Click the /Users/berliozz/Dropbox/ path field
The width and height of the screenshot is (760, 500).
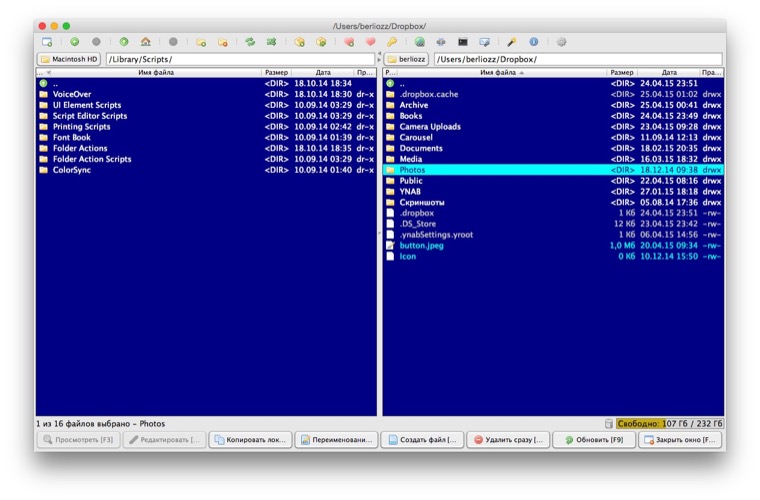[x=578, y=59]
